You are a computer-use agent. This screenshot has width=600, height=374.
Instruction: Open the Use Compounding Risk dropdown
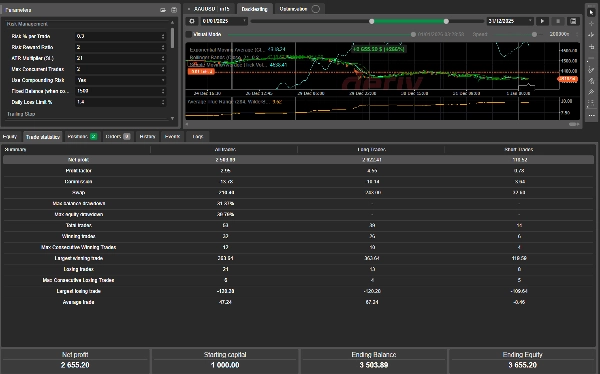coord(121,80)
